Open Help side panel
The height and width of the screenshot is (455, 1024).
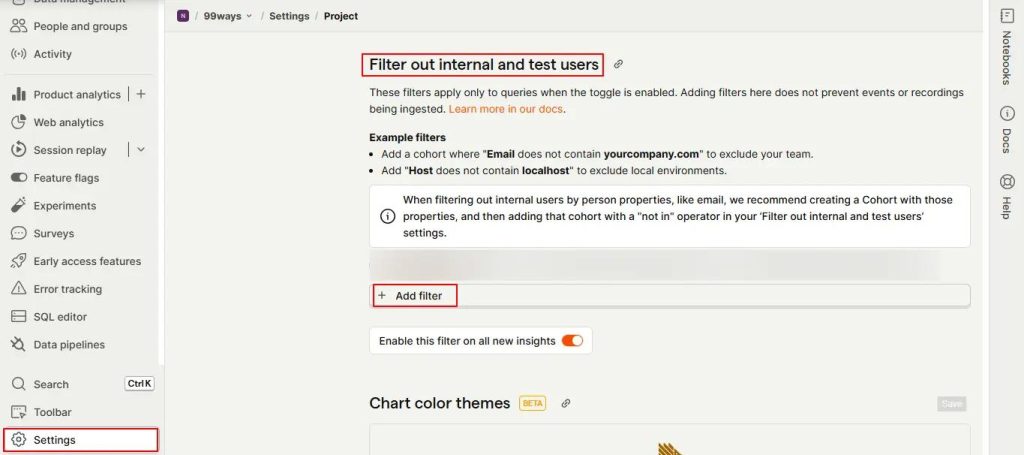pyautogui.click(x=1006, y=196)
